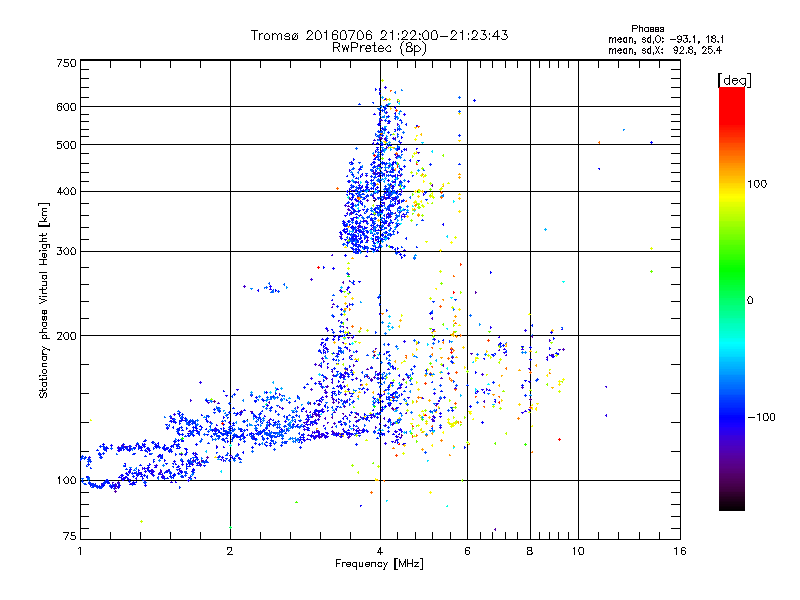Click the 'Frequency [MHz]' axis label
800x600 pixels.
(x=379, y=564)
